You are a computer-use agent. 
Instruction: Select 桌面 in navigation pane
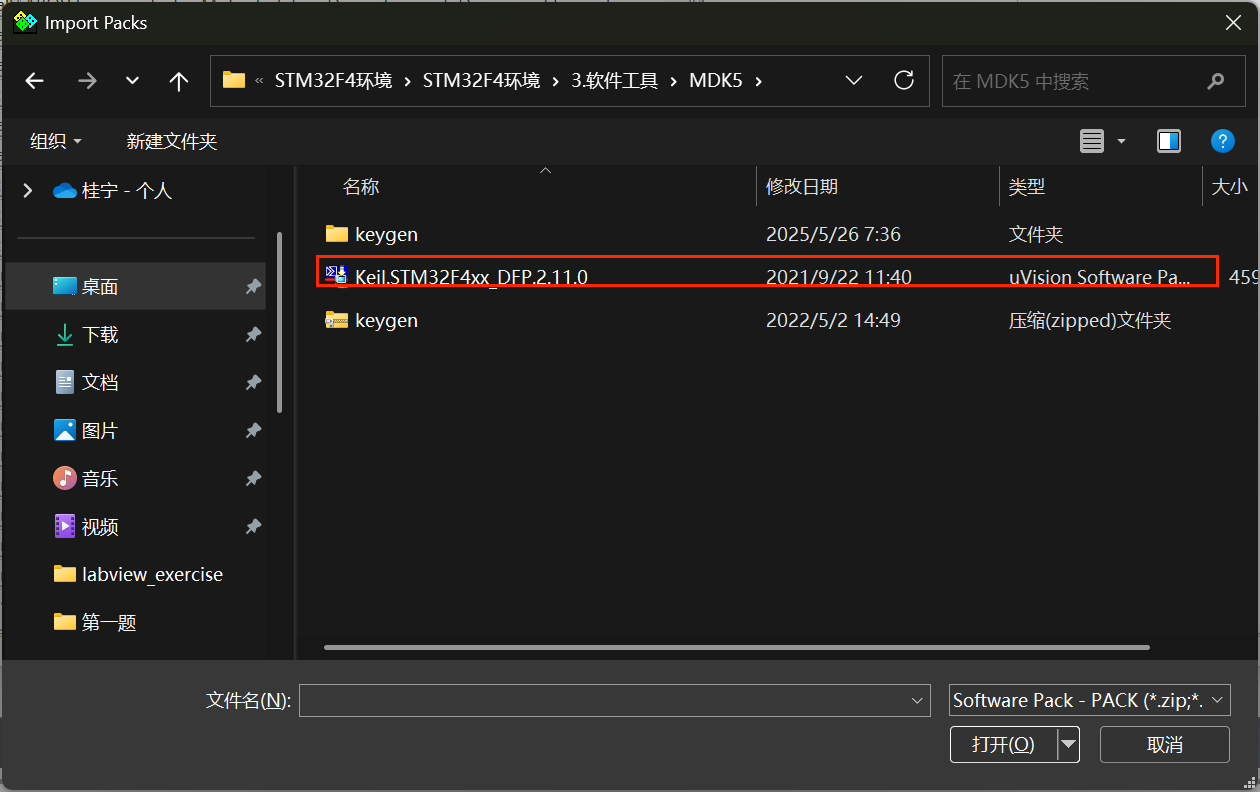[x=138, y=286]
